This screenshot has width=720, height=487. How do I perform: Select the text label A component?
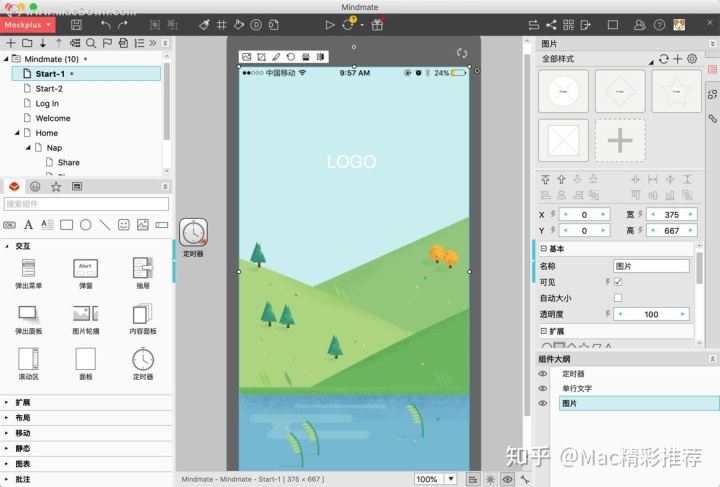tap(28, 225)
